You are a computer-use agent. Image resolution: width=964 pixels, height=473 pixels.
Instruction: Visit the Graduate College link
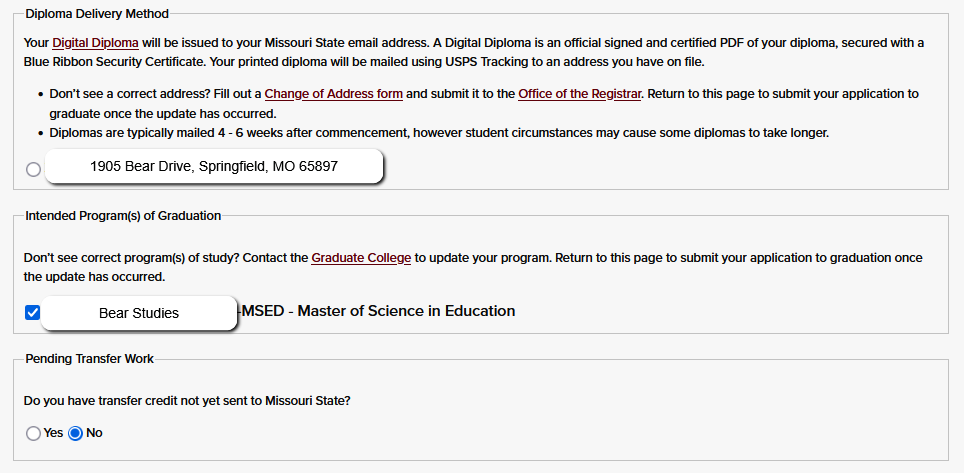point(361,258)
